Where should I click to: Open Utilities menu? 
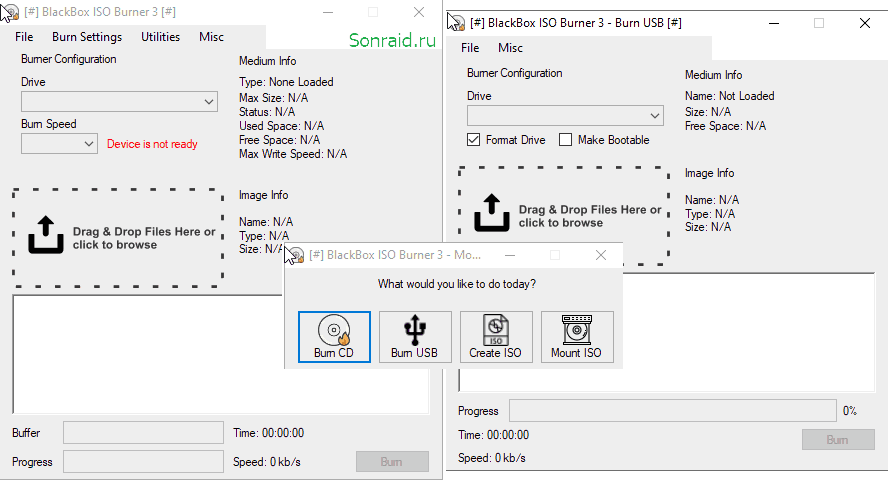tap(160, 37)
